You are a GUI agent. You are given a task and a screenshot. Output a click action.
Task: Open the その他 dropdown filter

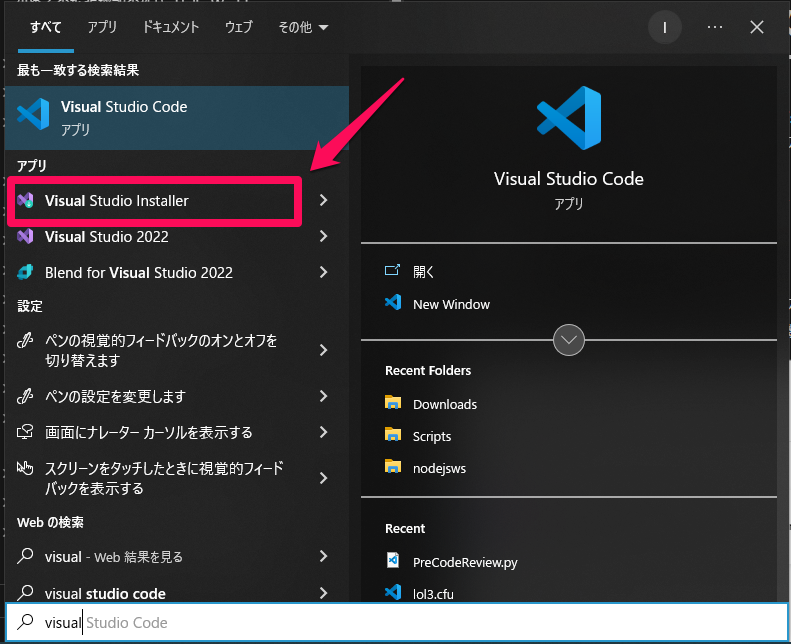(x=303, y=27)
